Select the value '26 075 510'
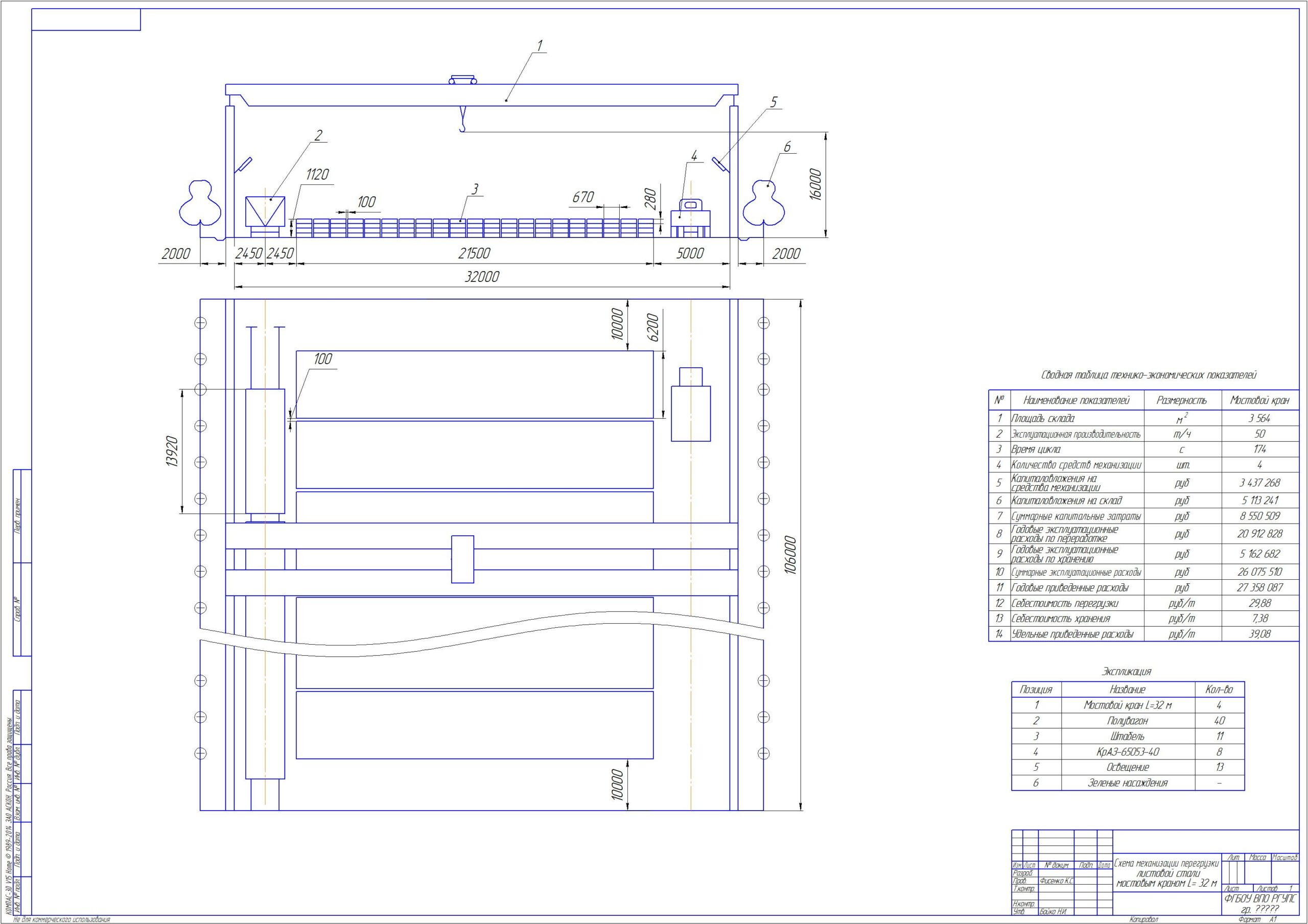The width and height of the screenshot is (1308, 924). (1259, 572)
